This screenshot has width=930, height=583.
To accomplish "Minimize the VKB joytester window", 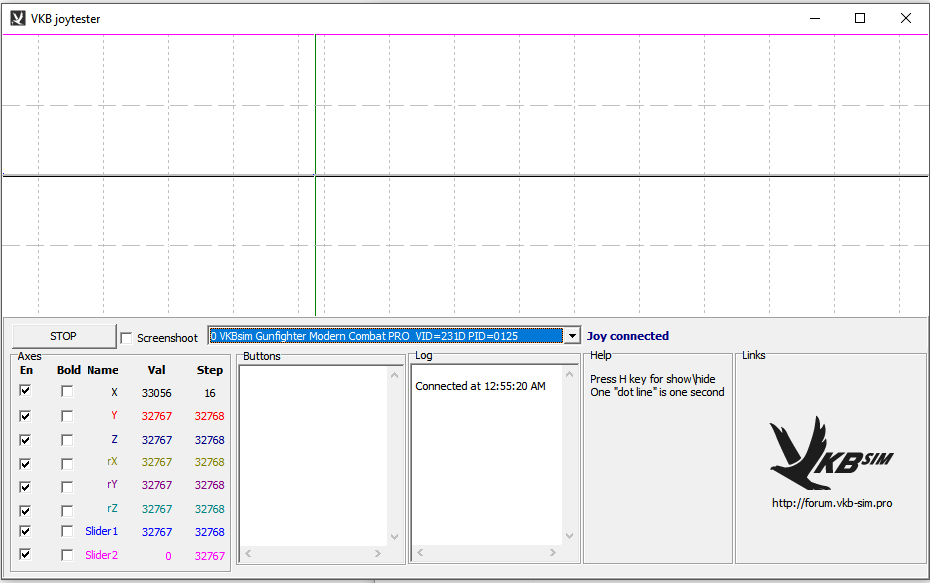I will coord(815,18).
